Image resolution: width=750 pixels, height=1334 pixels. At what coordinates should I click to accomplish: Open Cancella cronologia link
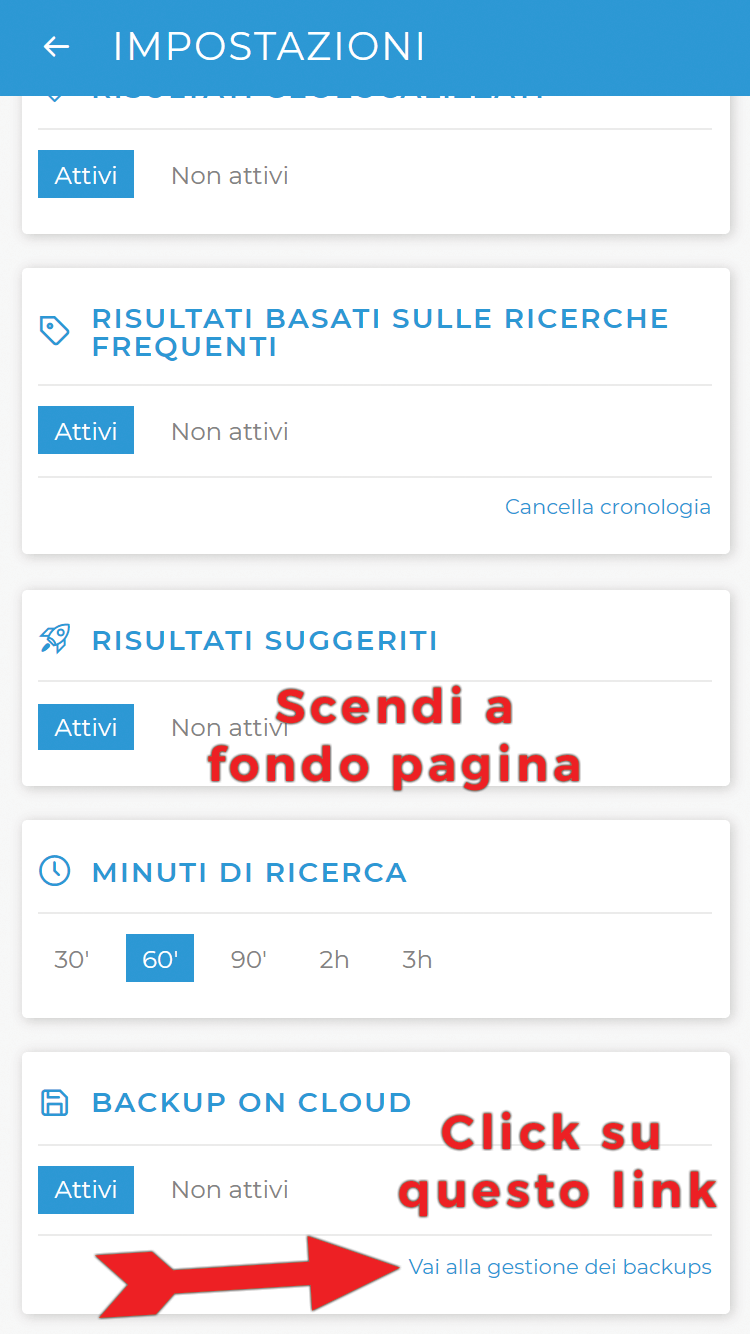(608, 507)
